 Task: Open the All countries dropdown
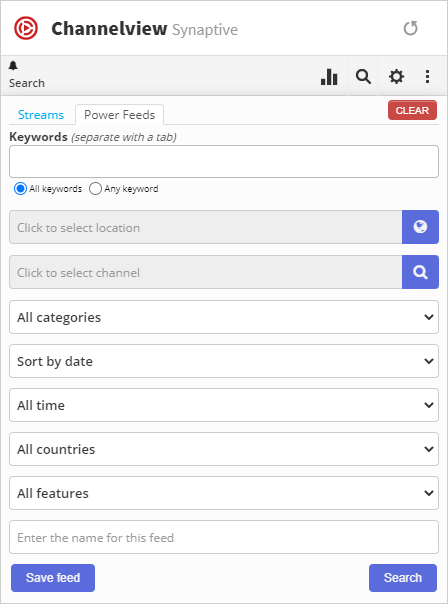pyautogui.click(x=224, y=449)
